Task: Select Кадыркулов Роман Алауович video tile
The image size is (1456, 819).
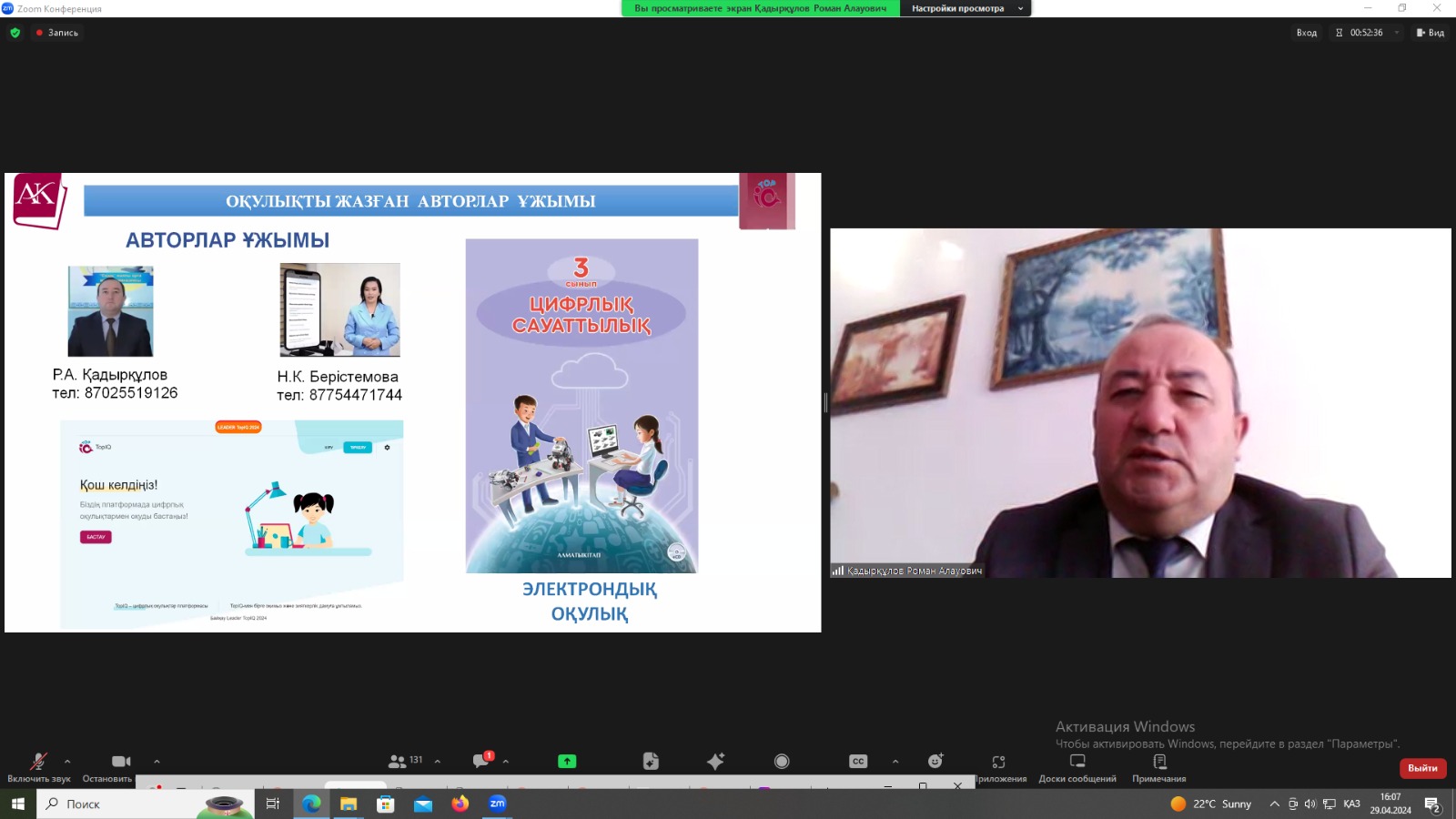Action: pyautogui.click(x=1140, y=403)
